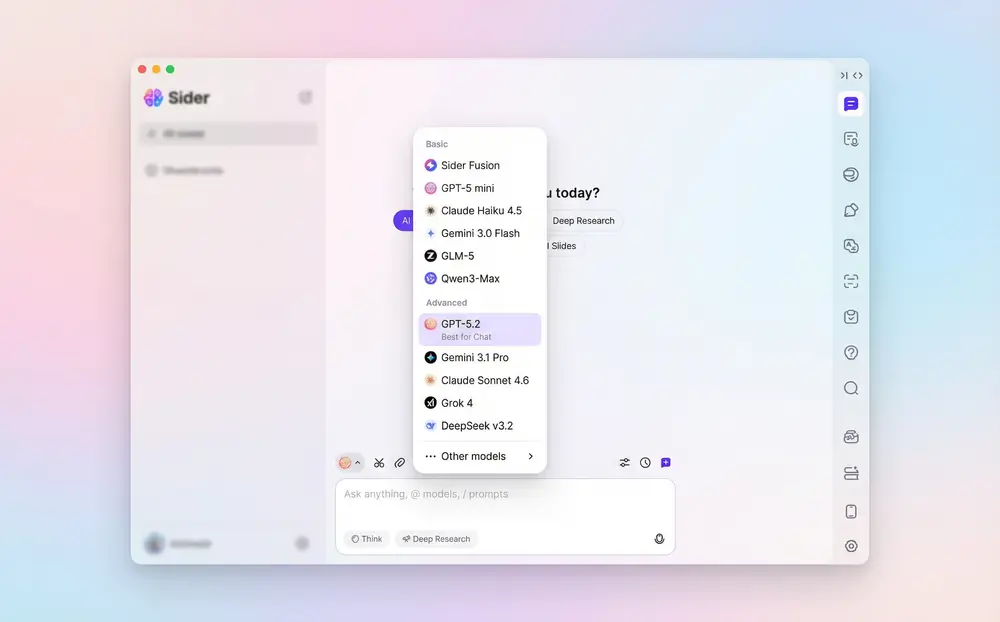1000x622 pixels.
Task: Click the collapse panel arrow-bar icon at top right
Action: point(844,75)
